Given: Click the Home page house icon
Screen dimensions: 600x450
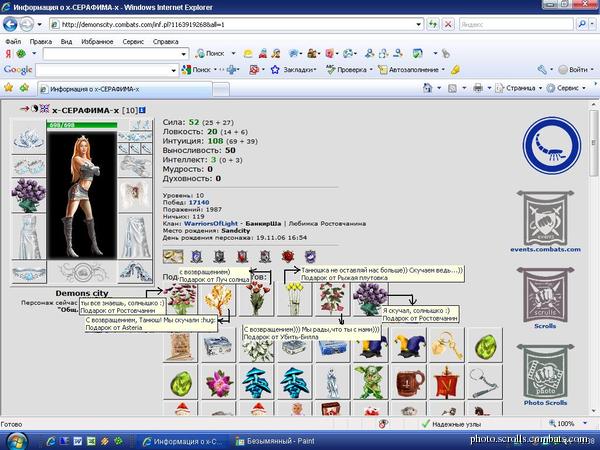Looking at the screenshot, I should point(427,88).
